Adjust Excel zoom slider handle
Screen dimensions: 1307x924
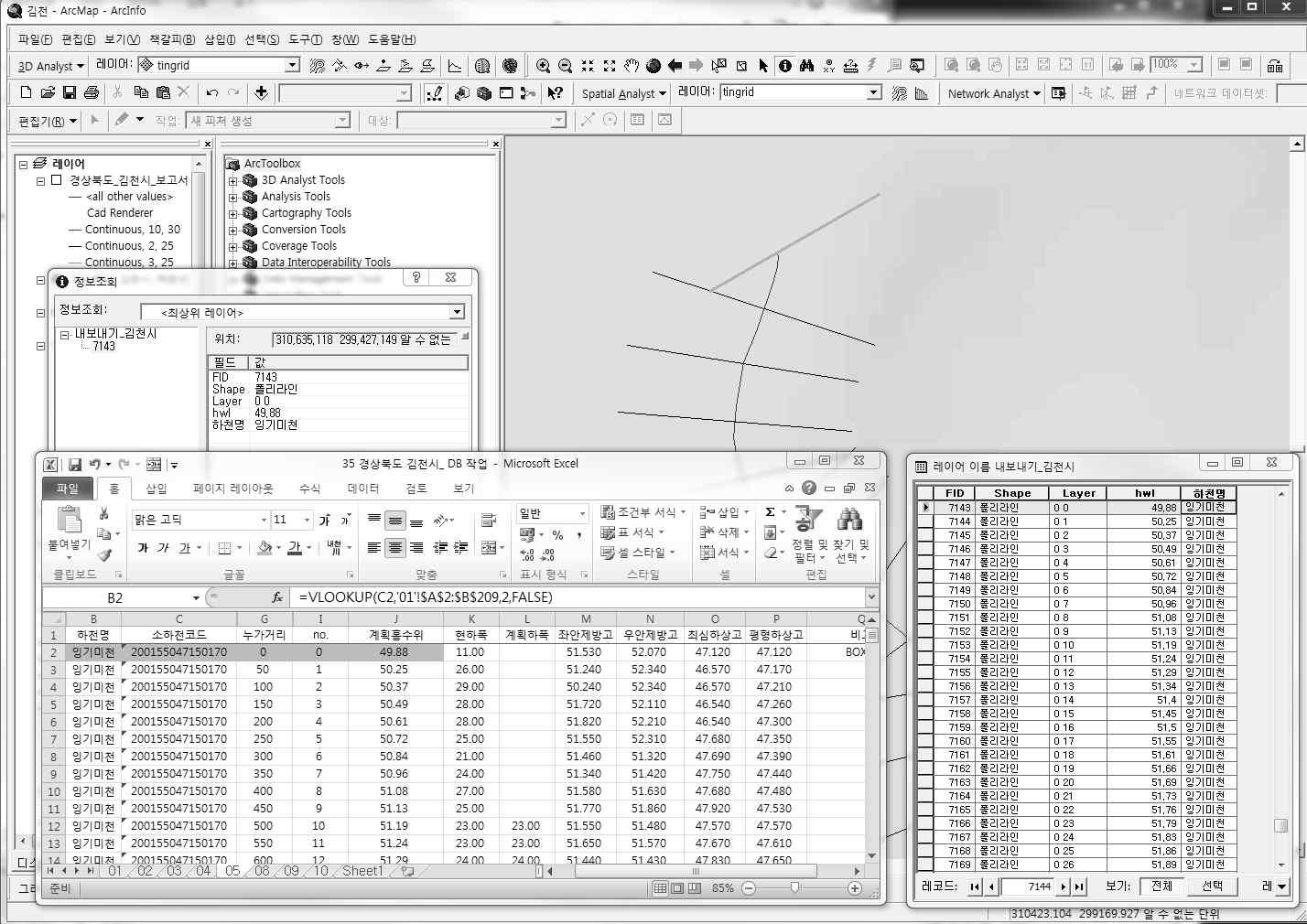794,887
